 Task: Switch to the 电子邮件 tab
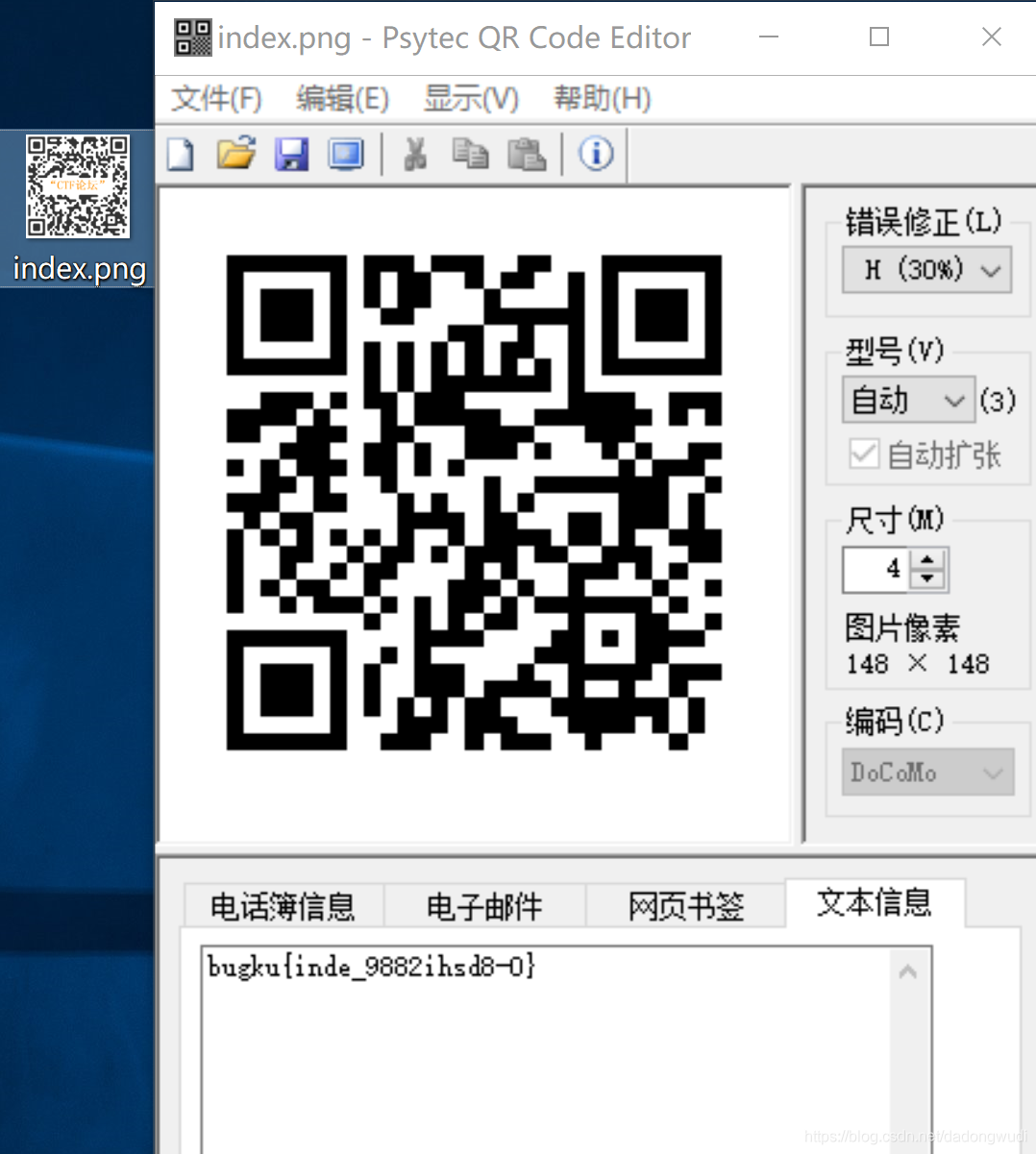[x=484, y=906]
